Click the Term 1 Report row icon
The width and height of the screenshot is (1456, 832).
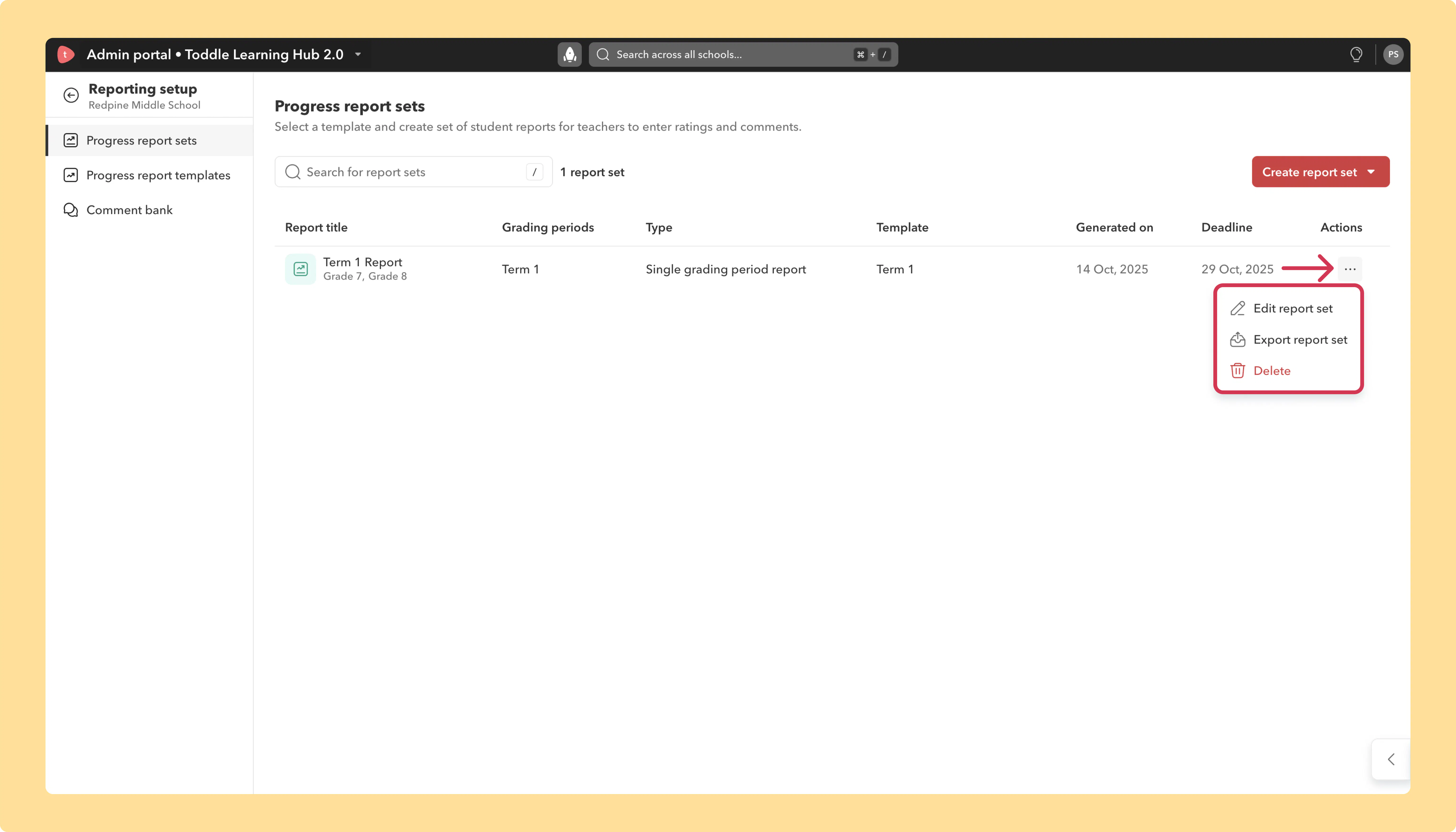tap(300, 269)
